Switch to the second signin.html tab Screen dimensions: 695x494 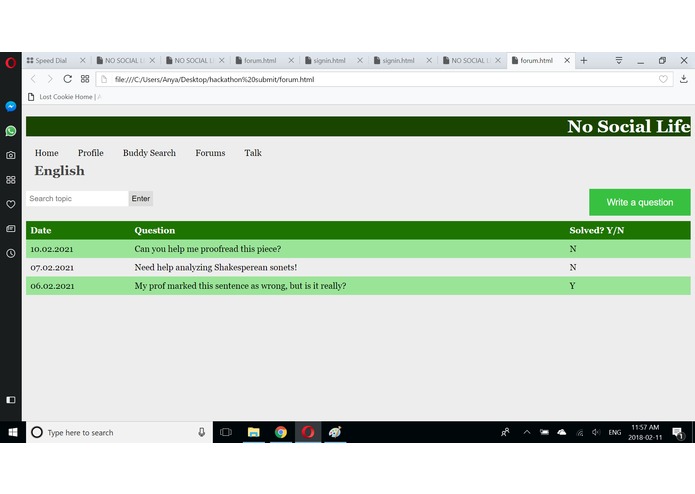pyautogui.click(x=398, y=60)
